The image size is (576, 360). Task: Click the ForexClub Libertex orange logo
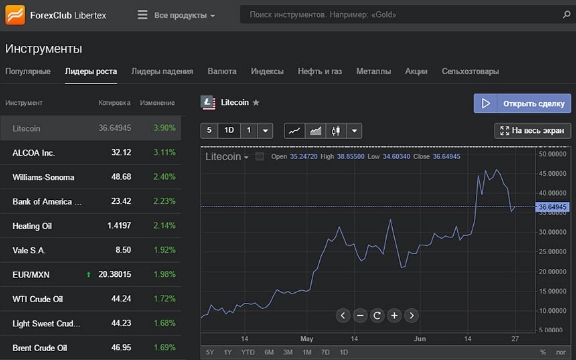15,15
